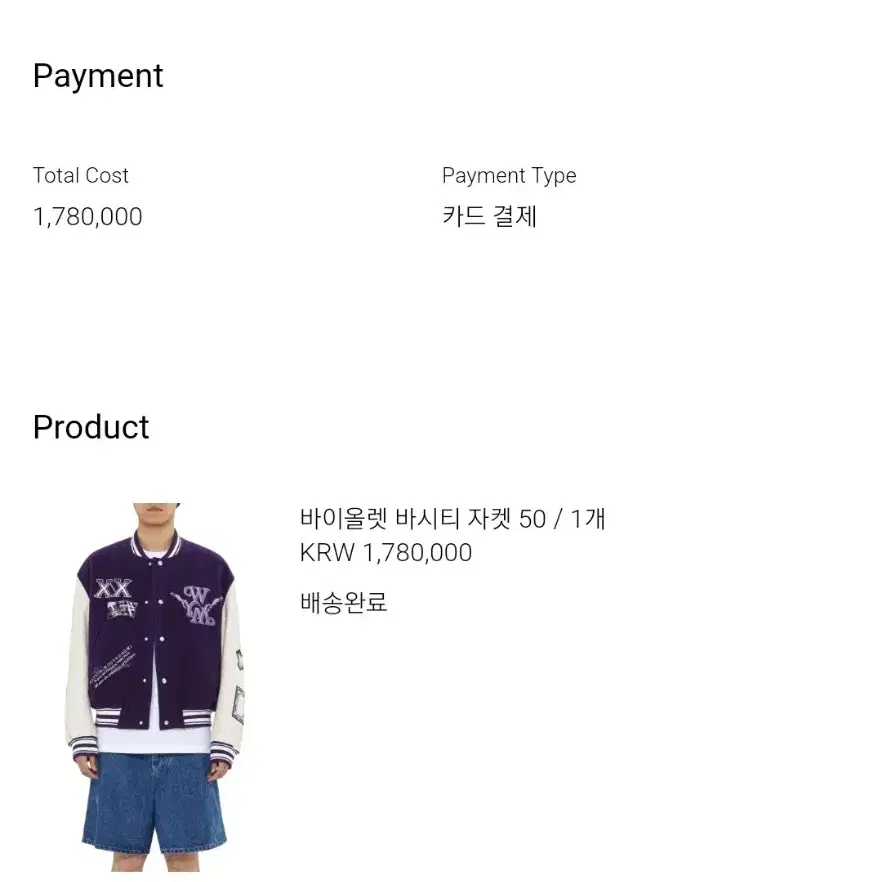Click the white leather sleeve on the left
Image resolution: width=882 pixels, height=882 pixels.
tap(79, 664)
